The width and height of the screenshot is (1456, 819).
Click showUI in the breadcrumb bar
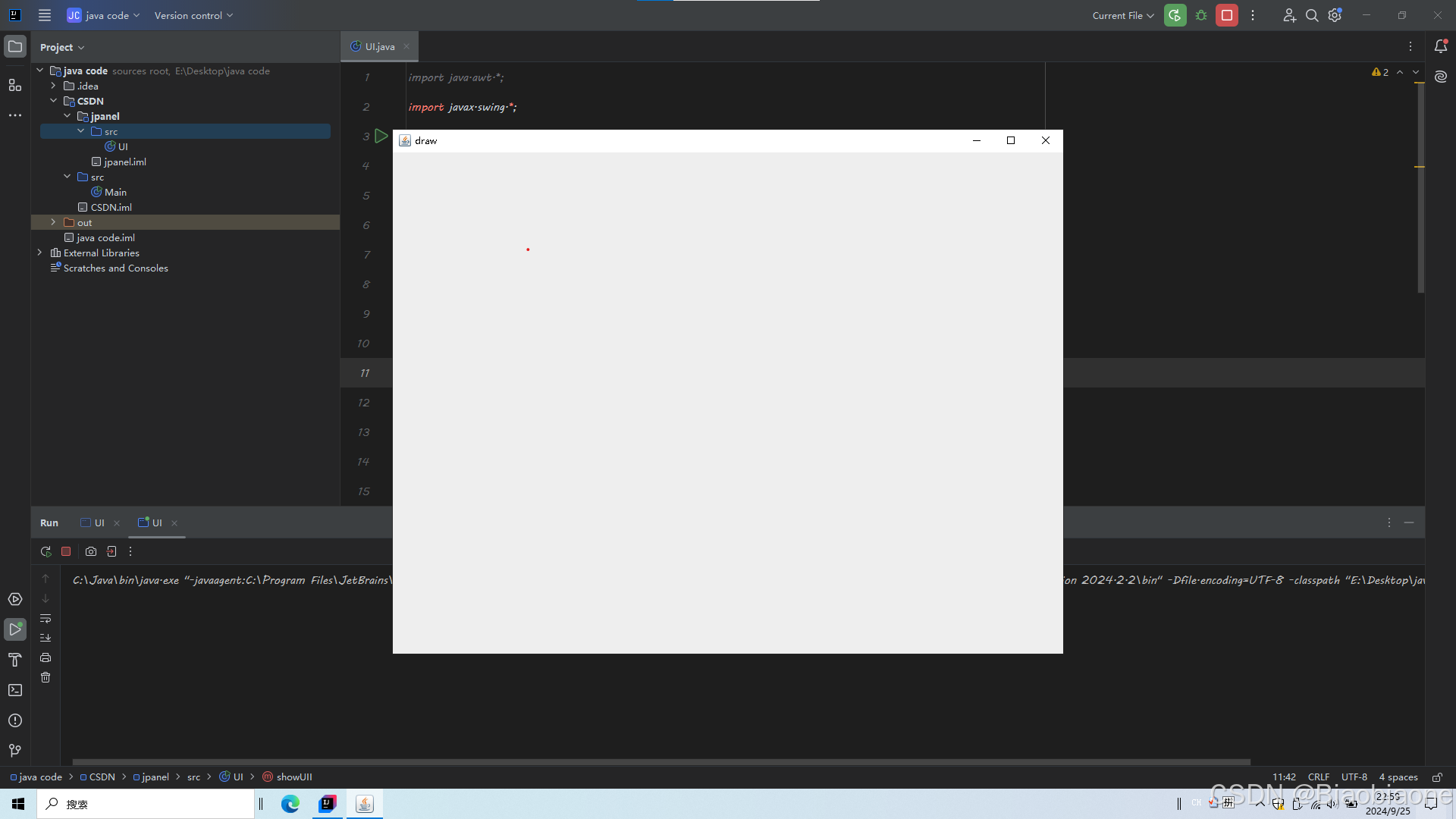(x=294, y=777)
